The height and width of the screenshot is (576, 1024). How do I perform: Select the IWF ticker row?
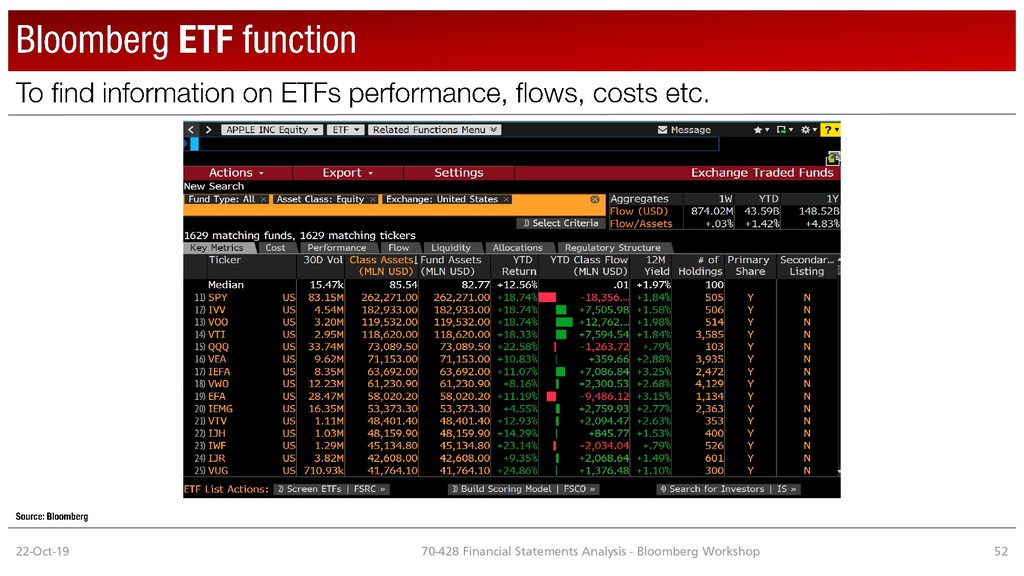click(511, 446)
